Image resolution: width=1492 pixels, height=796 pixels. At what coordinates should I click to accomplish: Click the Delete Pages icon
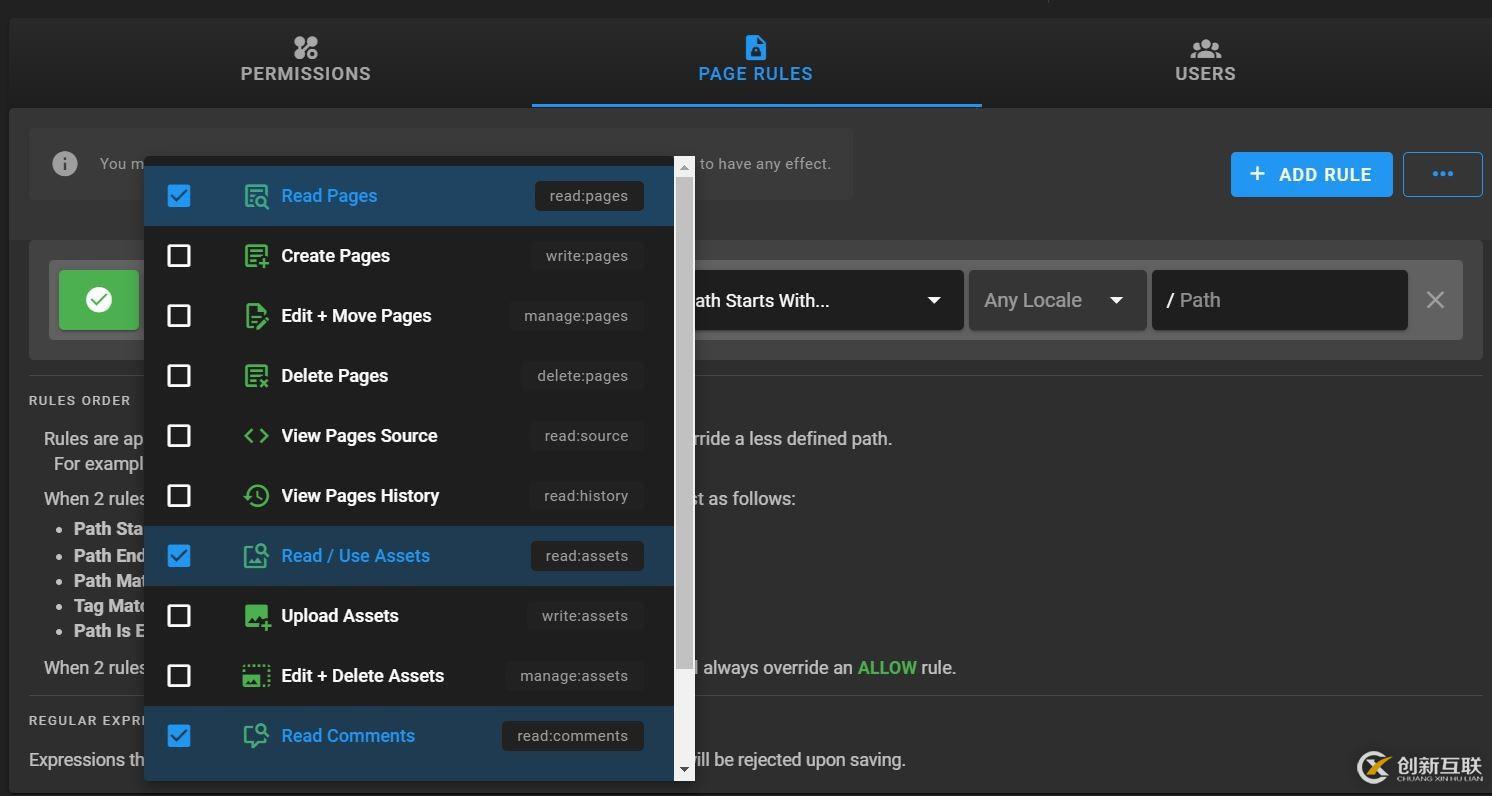256,376
